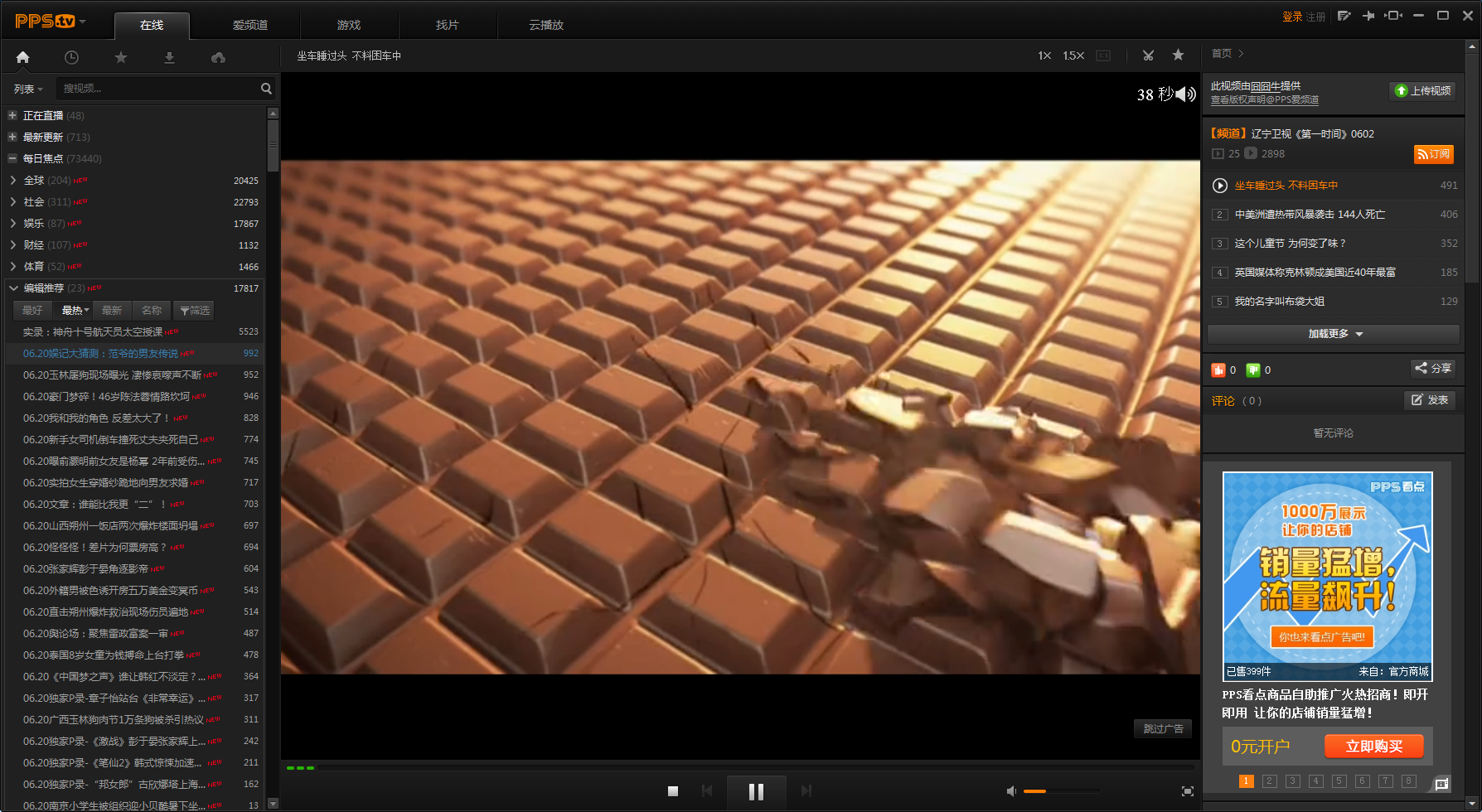
Task: Click the 搜视频 search input field
Action: coord(157,89)
